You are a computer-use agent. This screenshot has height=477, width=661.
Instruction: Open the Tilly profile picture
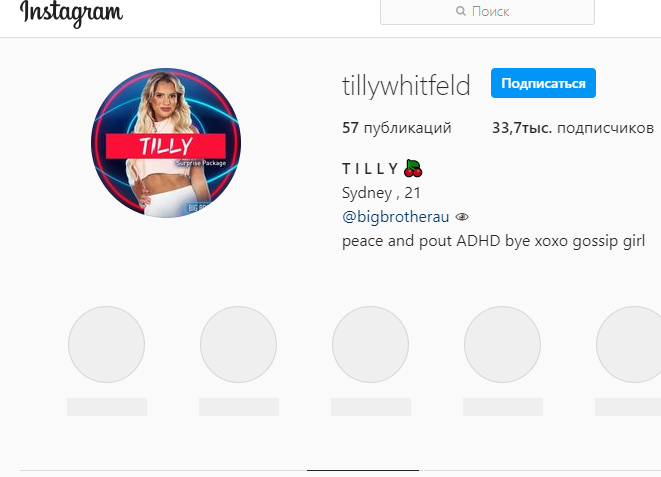coord(166,143)
